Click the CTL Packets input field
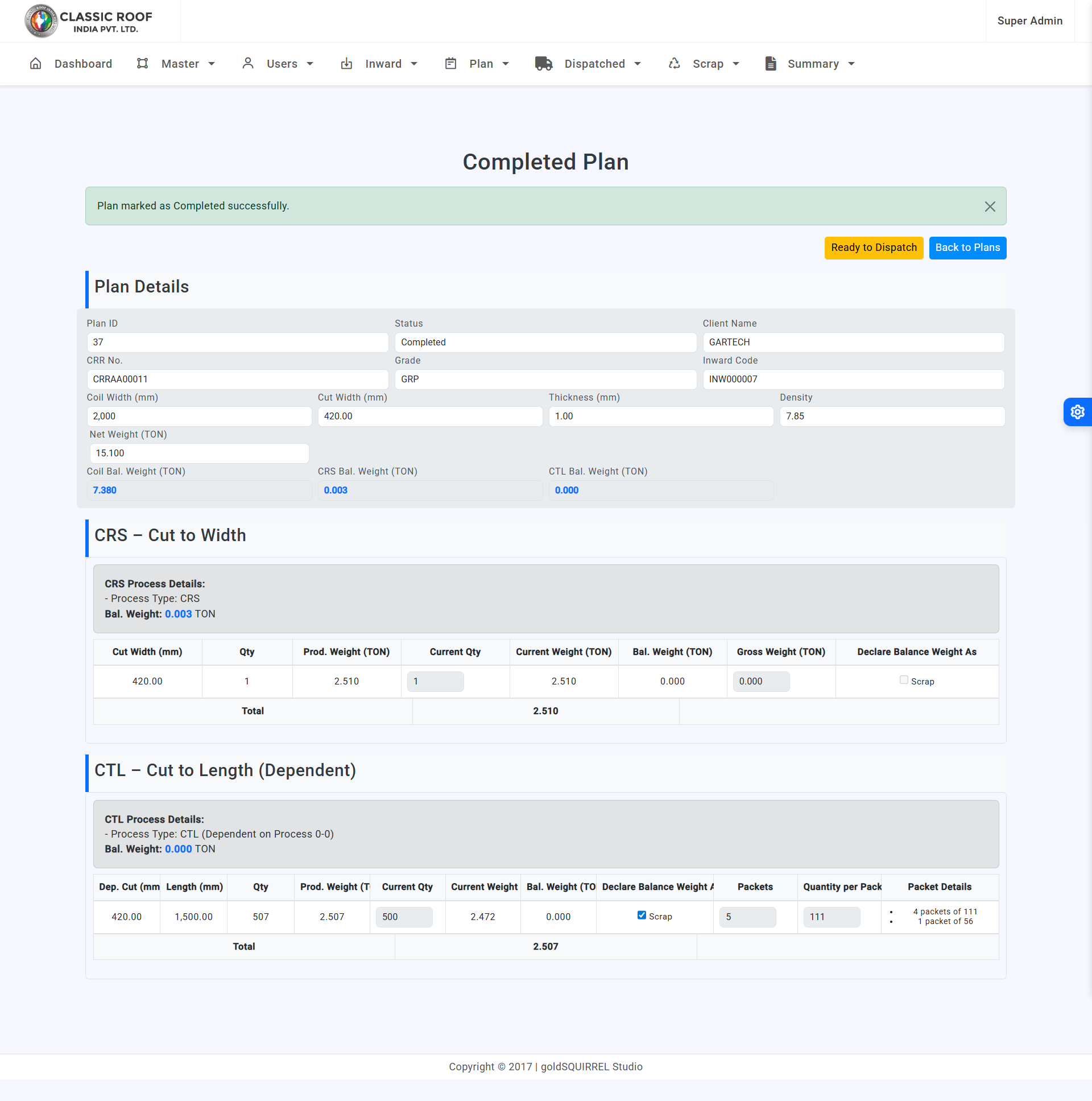The width and height of the screenshot is (1092, 1101). 747,916
